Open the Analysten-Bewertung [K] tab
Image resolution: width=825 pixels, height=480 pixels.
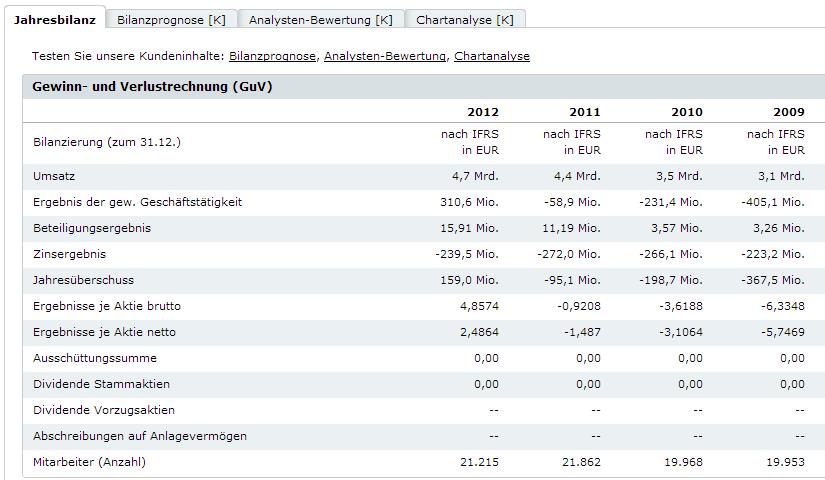pyautogui.click(x=320, y=20)
